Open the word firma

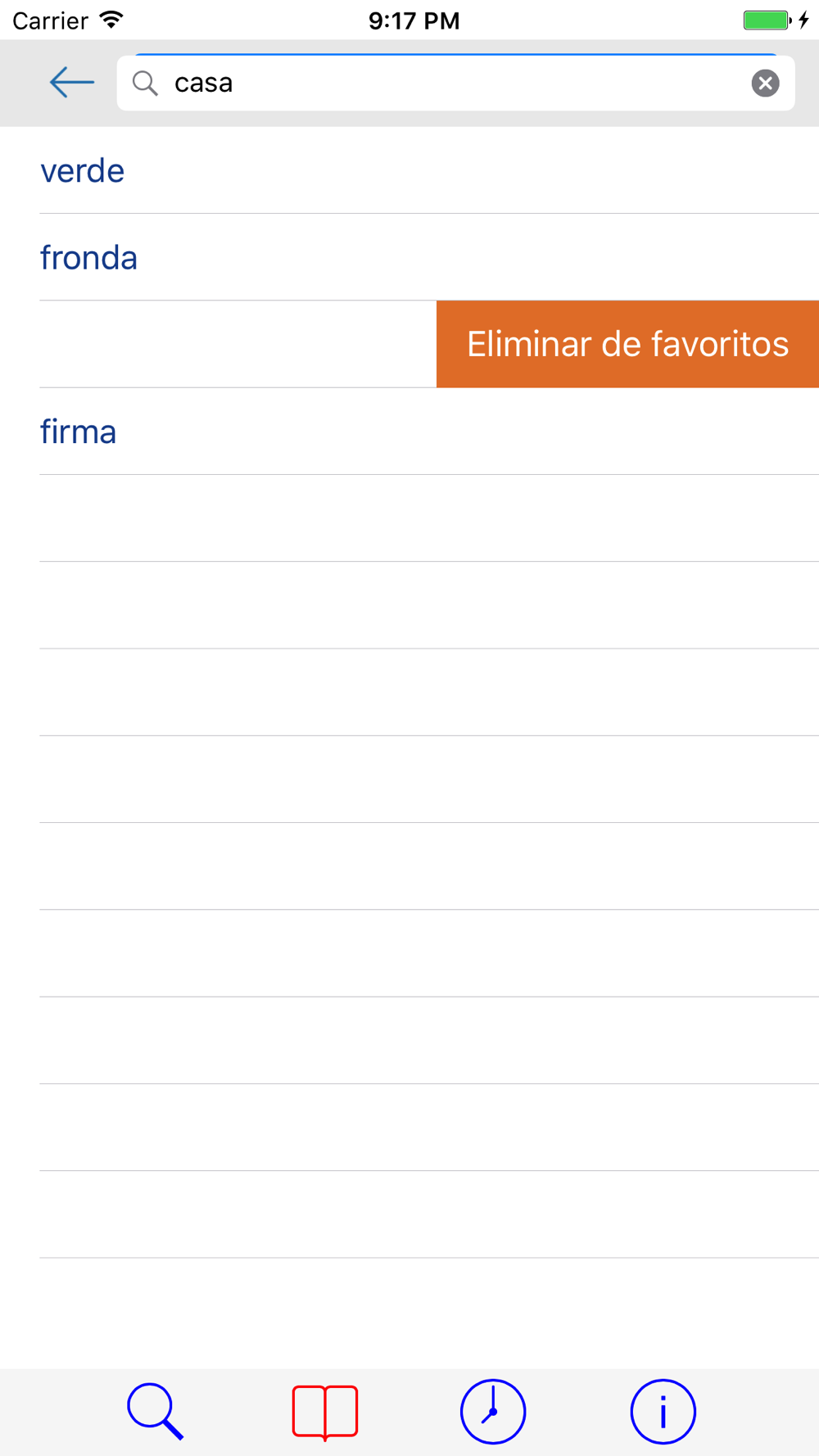tap(79, 432)
